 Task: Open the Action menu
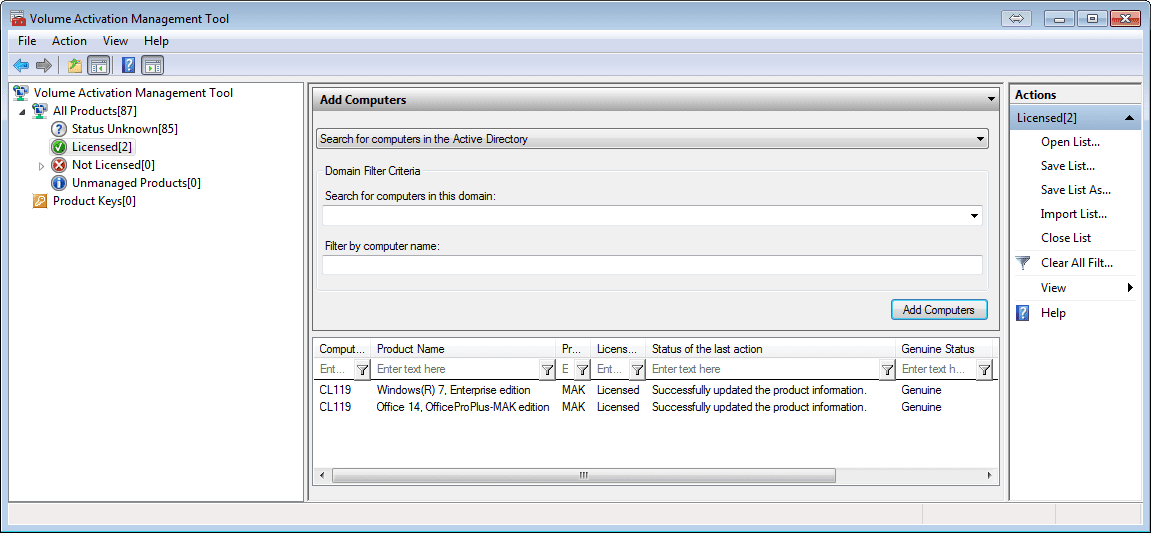(70, 41)
